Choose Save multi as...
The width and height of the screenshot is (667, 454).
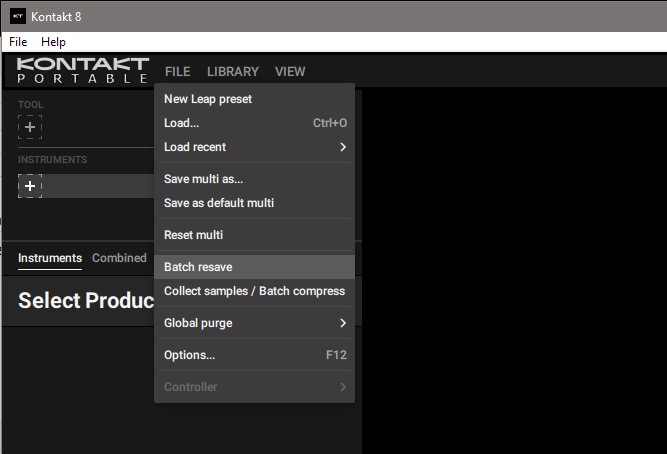tap(254, 179)
